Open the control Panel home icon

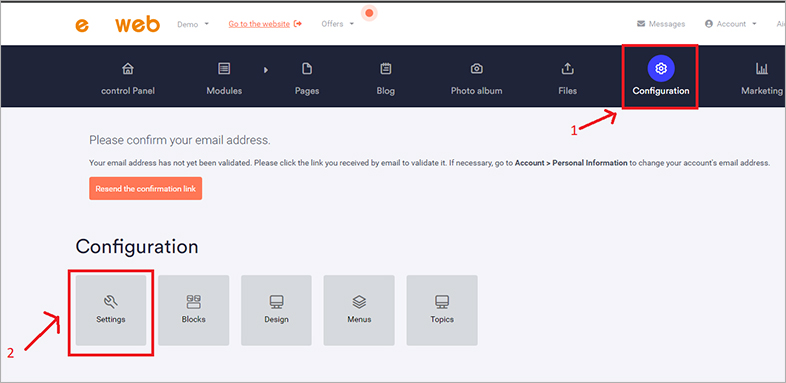pyautogui.click(x=128, y=69)
